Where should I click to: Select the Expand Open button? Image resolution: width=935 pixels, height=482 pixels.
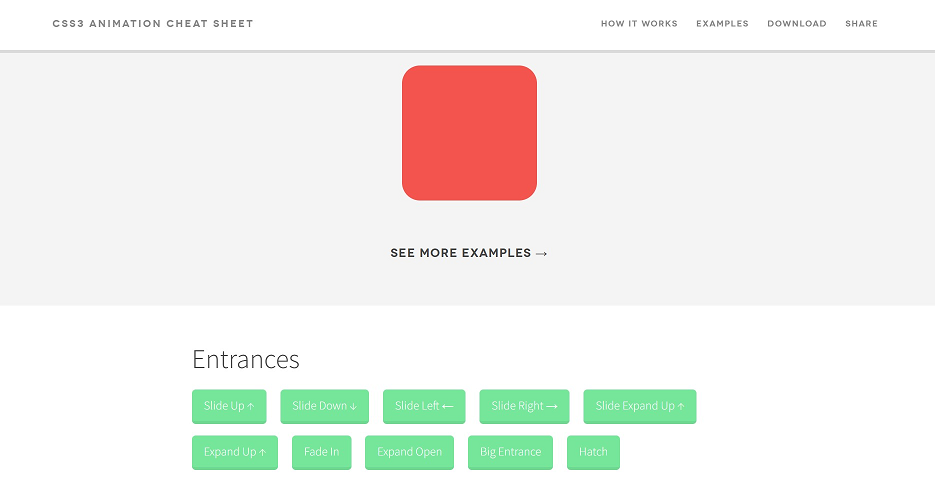click(409, 452)
